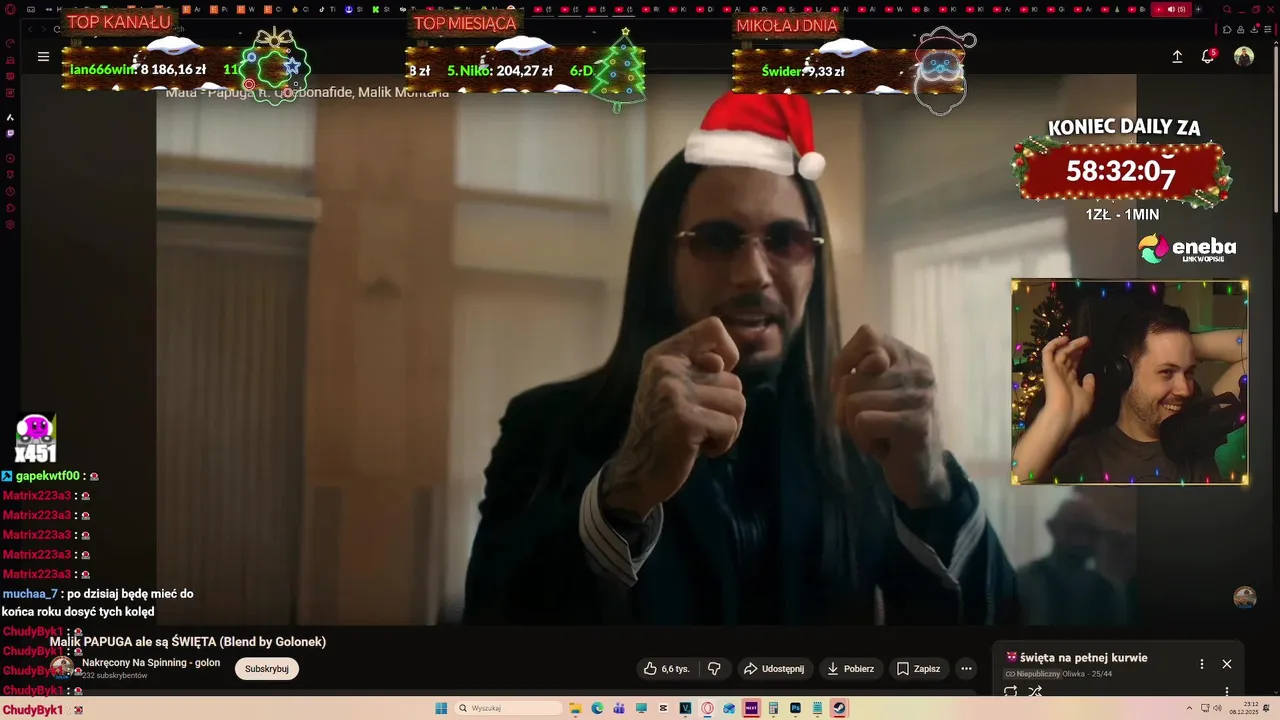Viewport: 1280px width, 720px height.
Task: Open the YouTube account avatar menu
Action: 1244,57
